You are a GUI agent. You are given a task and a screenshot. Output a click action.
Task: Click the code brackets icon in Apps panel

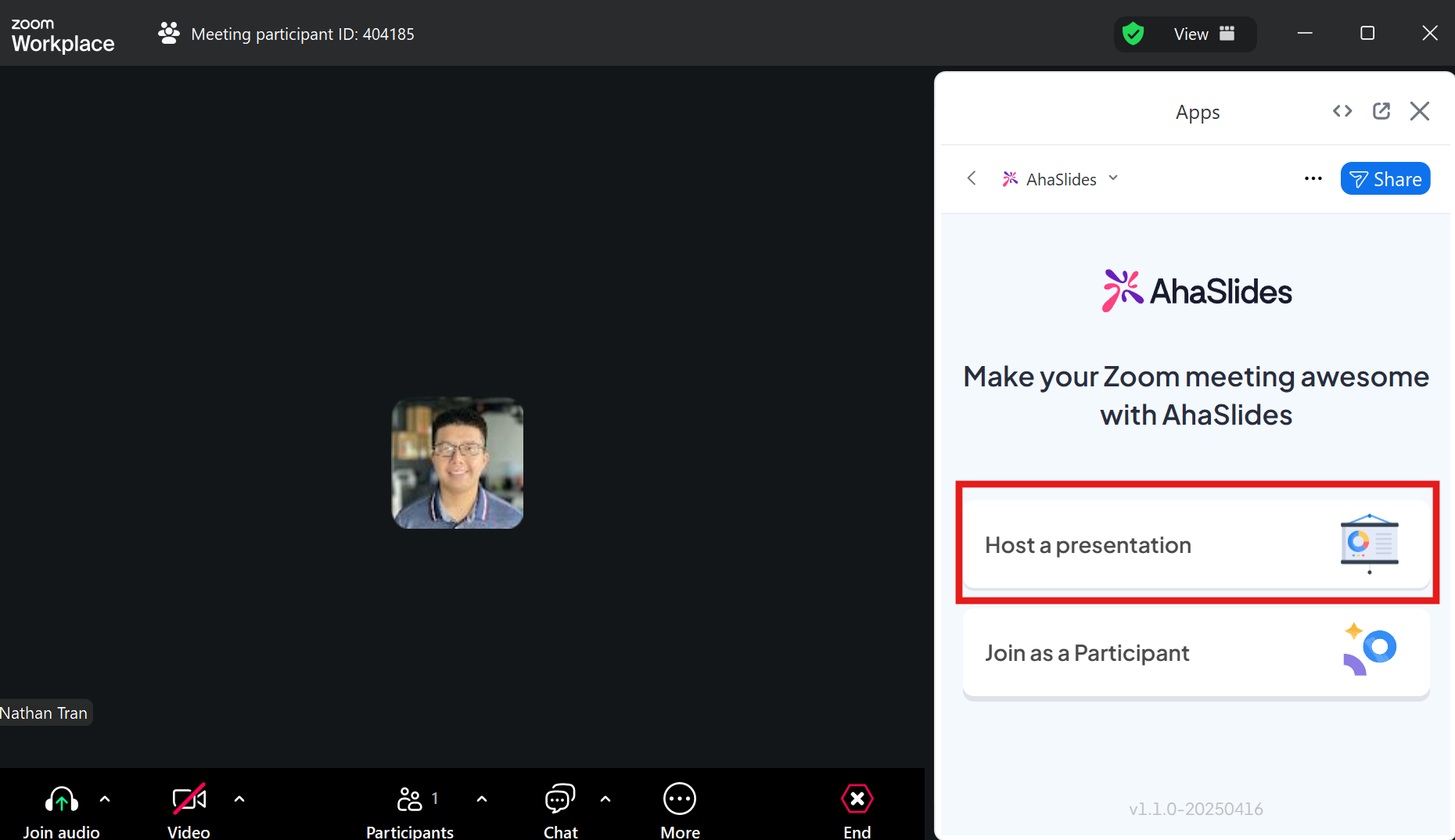tap(1342, 111)
